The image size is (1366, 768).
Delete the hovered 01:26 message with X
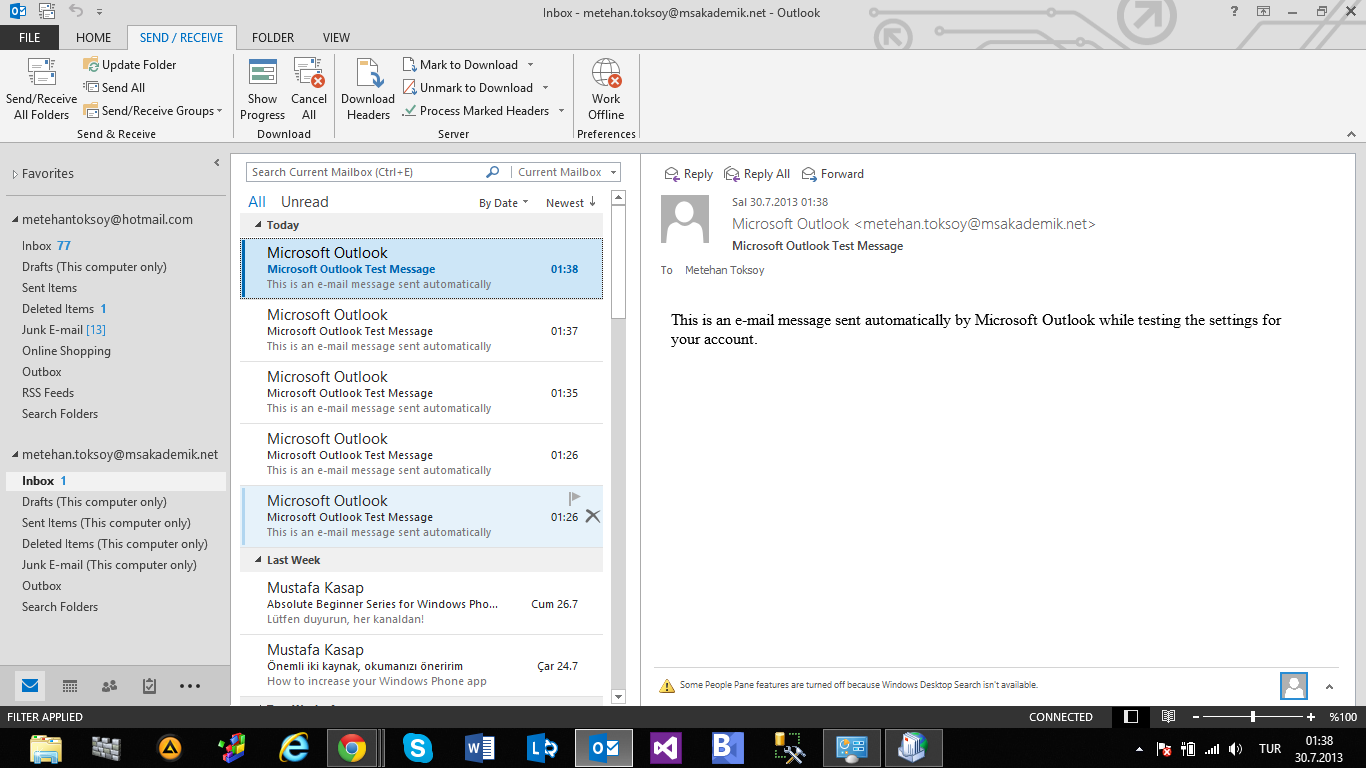click(592, 516)
